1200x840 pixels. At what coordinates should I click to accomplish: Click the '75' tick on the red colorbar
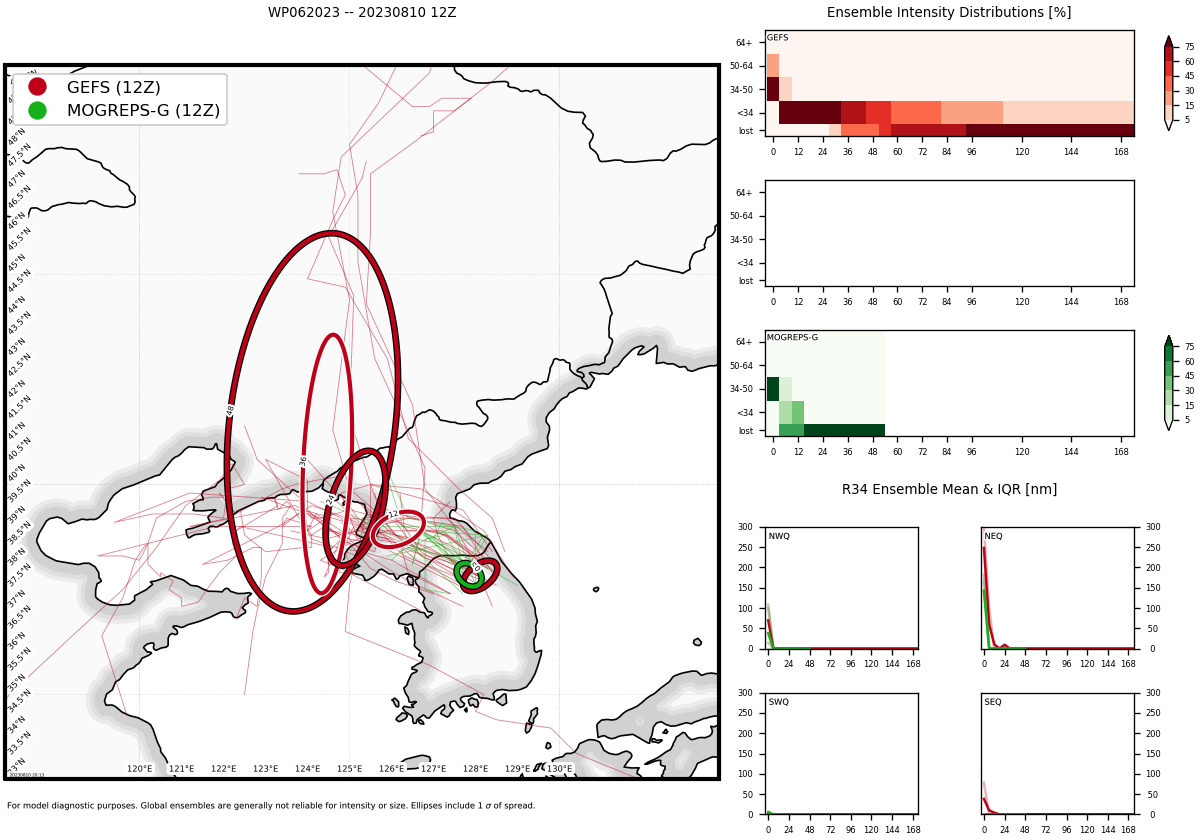point(1190,47)
